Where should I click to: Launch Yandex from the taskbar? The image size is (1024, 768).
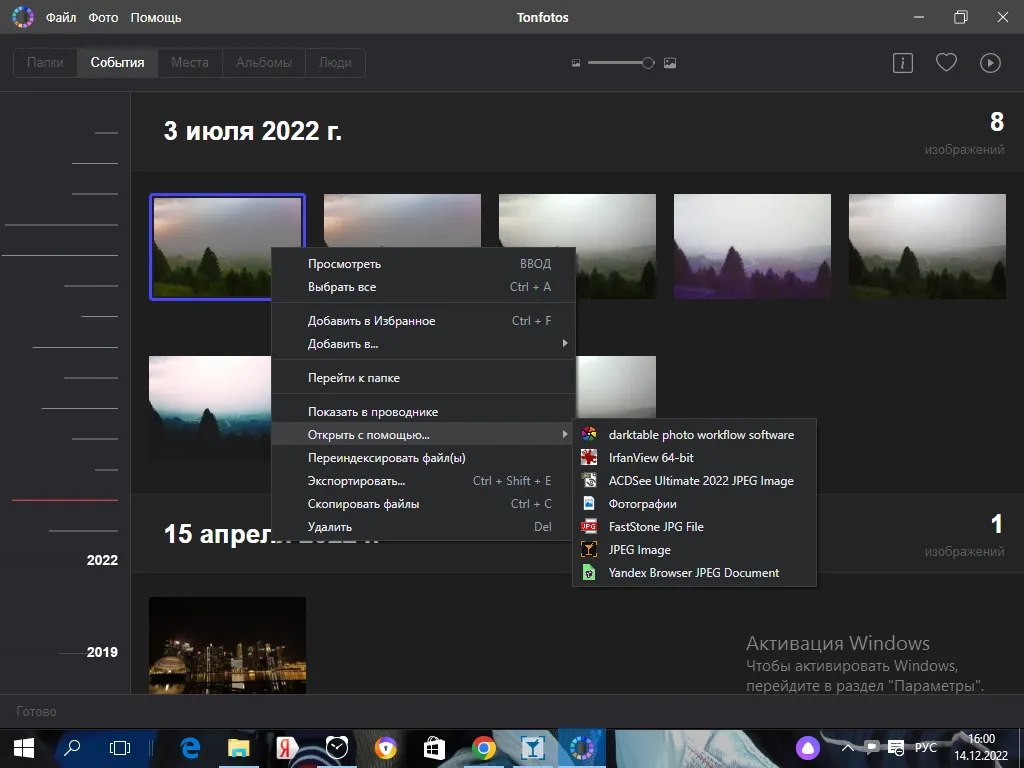click(288, 748)
